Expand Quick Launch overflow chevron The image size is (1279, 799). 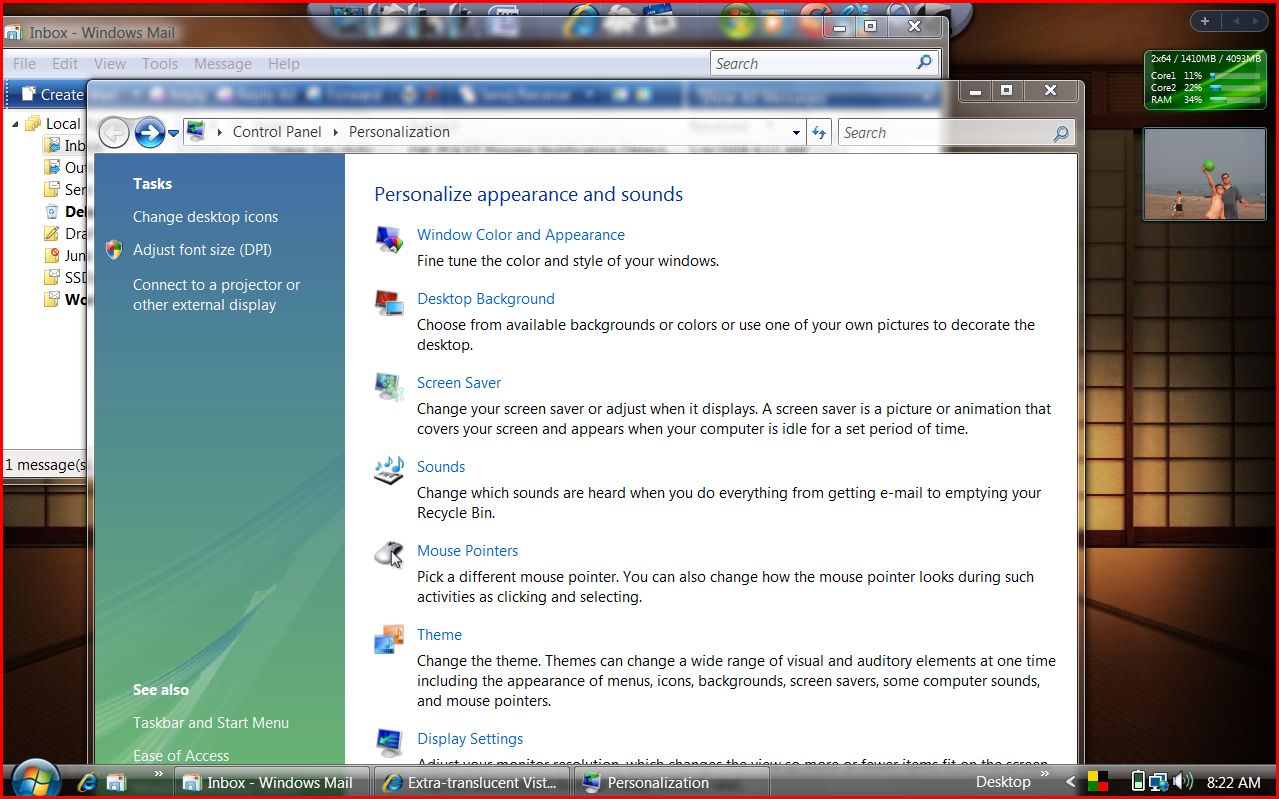tap(156, 773)
